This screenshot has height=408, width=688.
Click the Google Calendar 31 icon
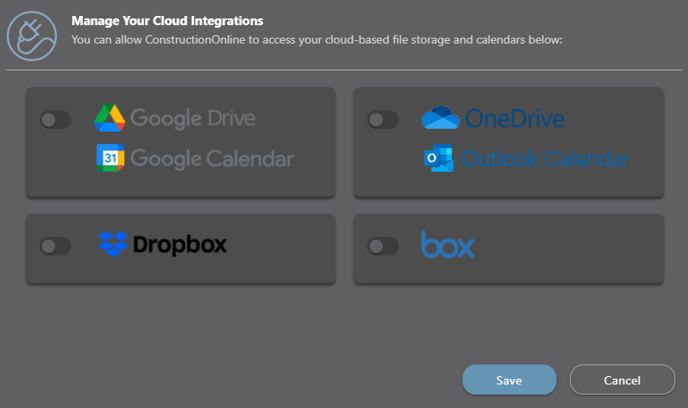click(110, 158)
